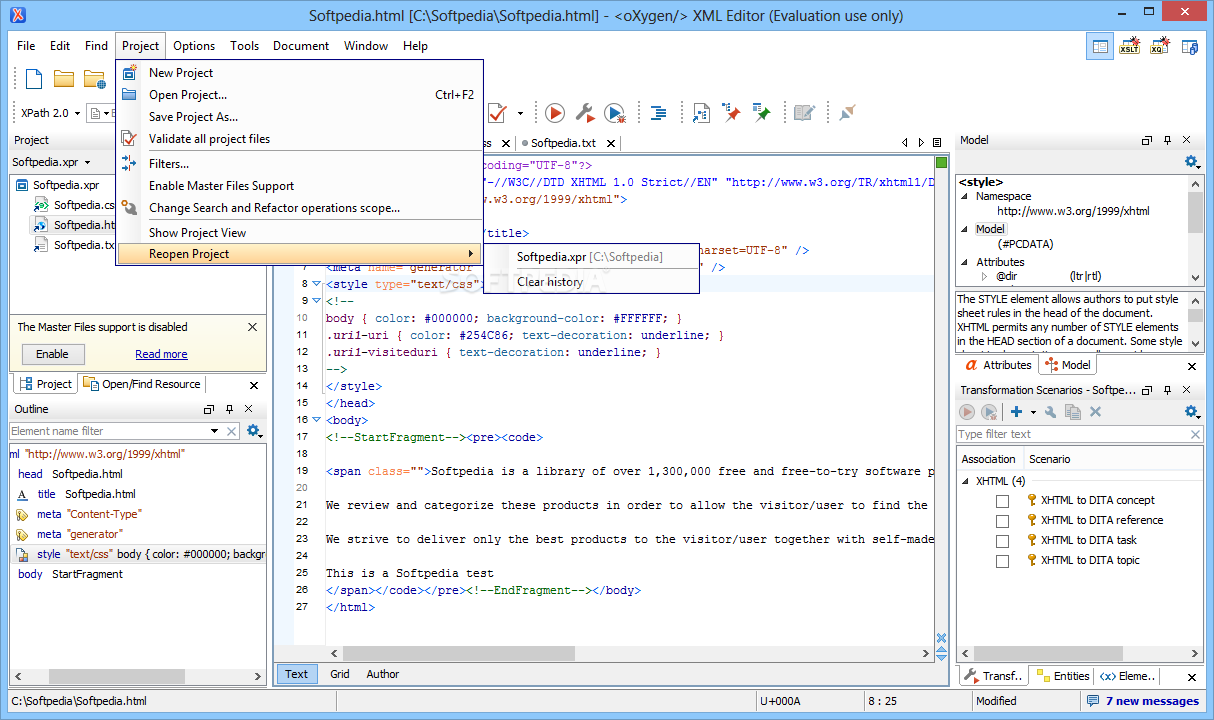Open the XPath 2.0 version dropdown

[x=77, y=114]
